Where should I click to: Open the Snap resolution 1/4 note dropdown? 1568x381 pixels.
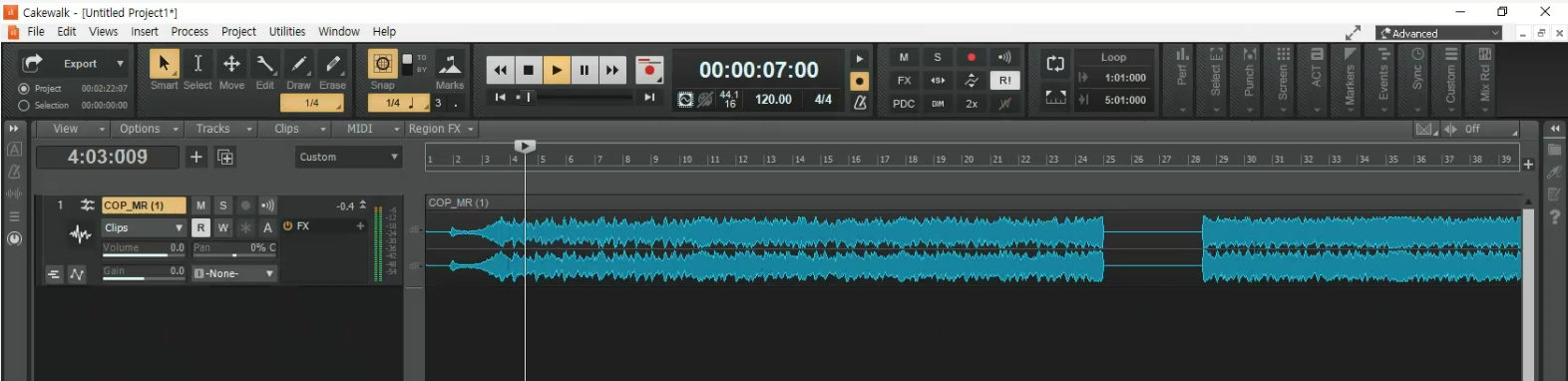(400, 103)
